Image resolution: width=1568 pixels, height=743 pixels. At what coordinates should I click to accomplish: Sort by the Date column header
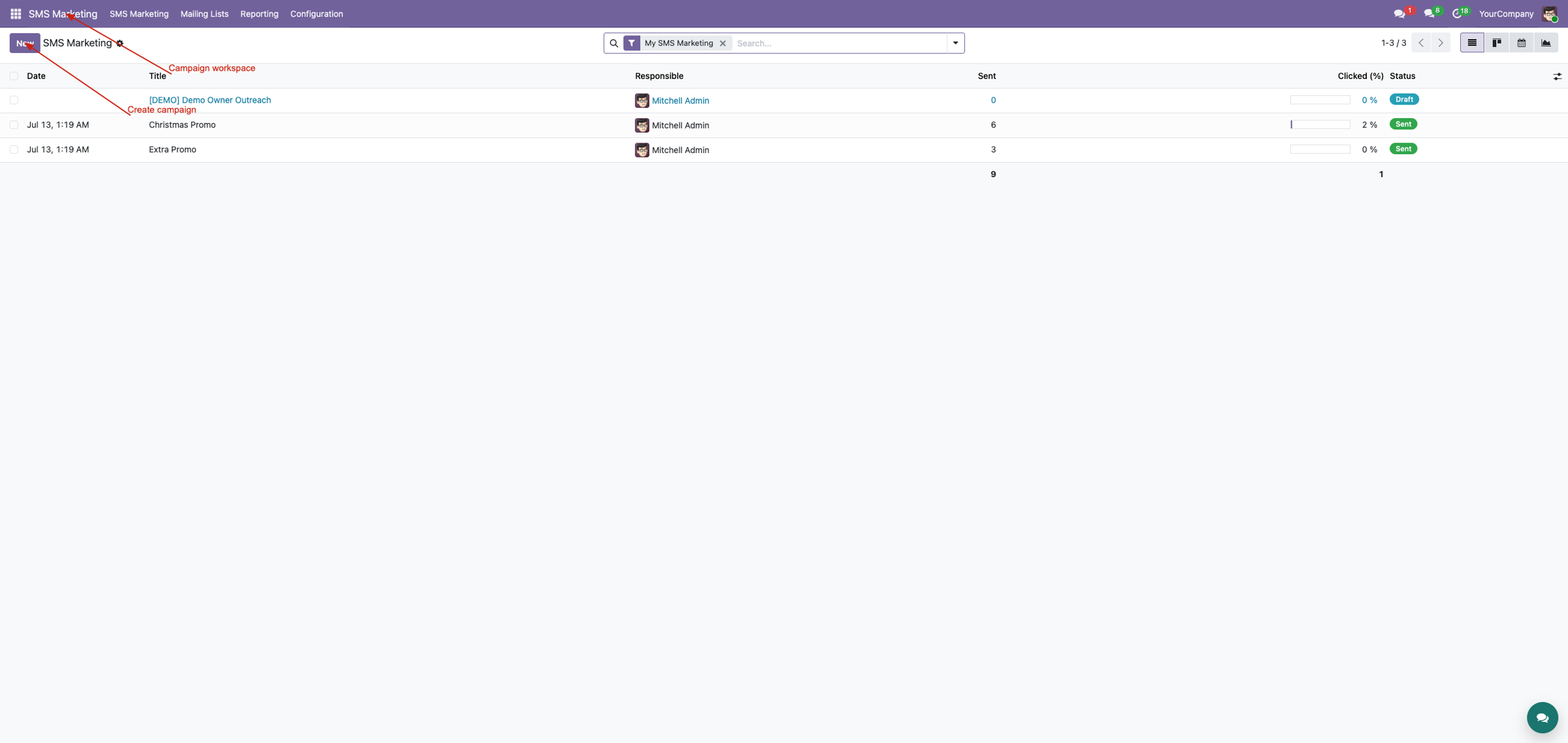[36, 76]
